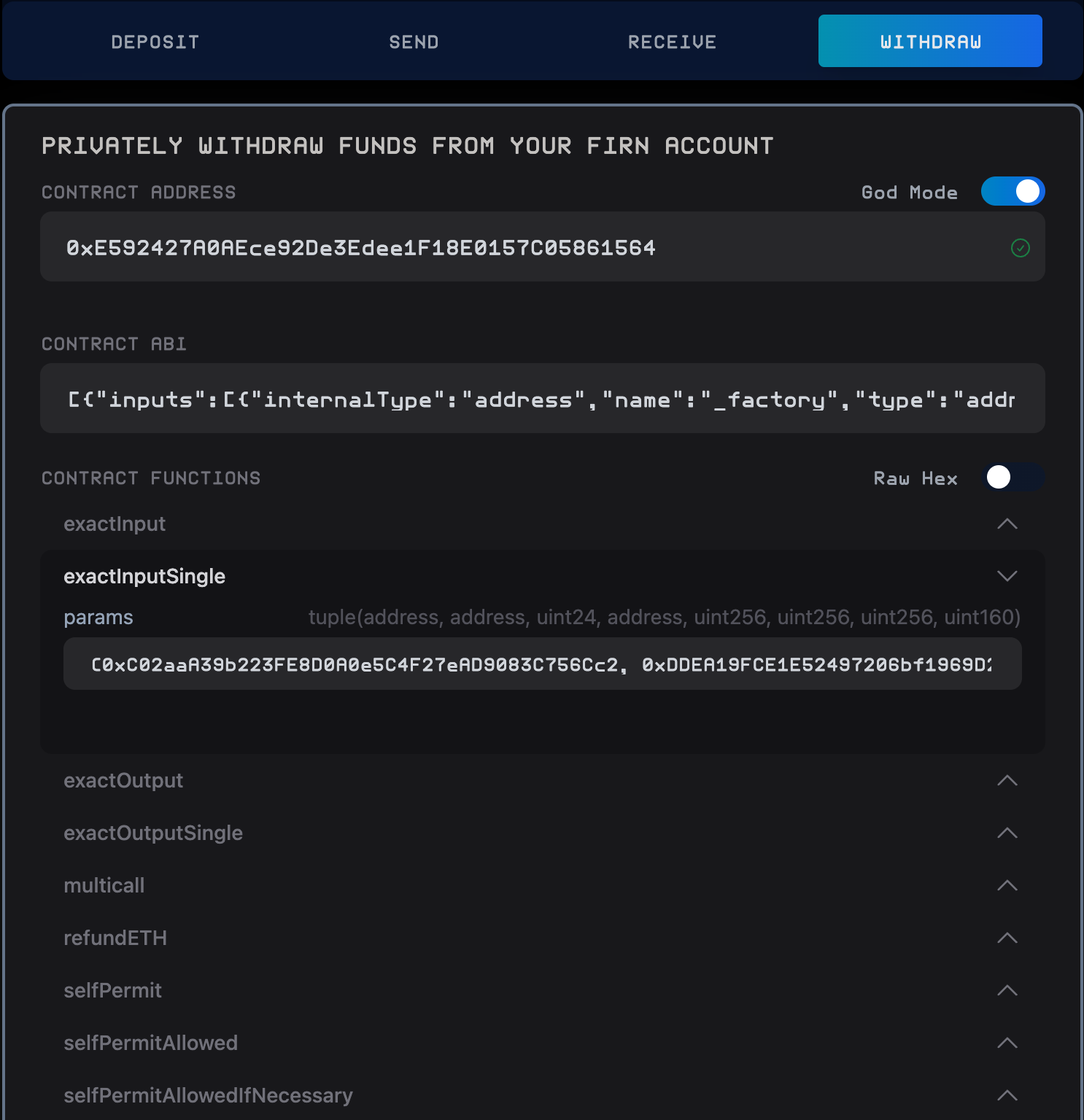Expand the refundETH chevron
This screenshot has height=1120, width=1084.
coord(1007,938)
